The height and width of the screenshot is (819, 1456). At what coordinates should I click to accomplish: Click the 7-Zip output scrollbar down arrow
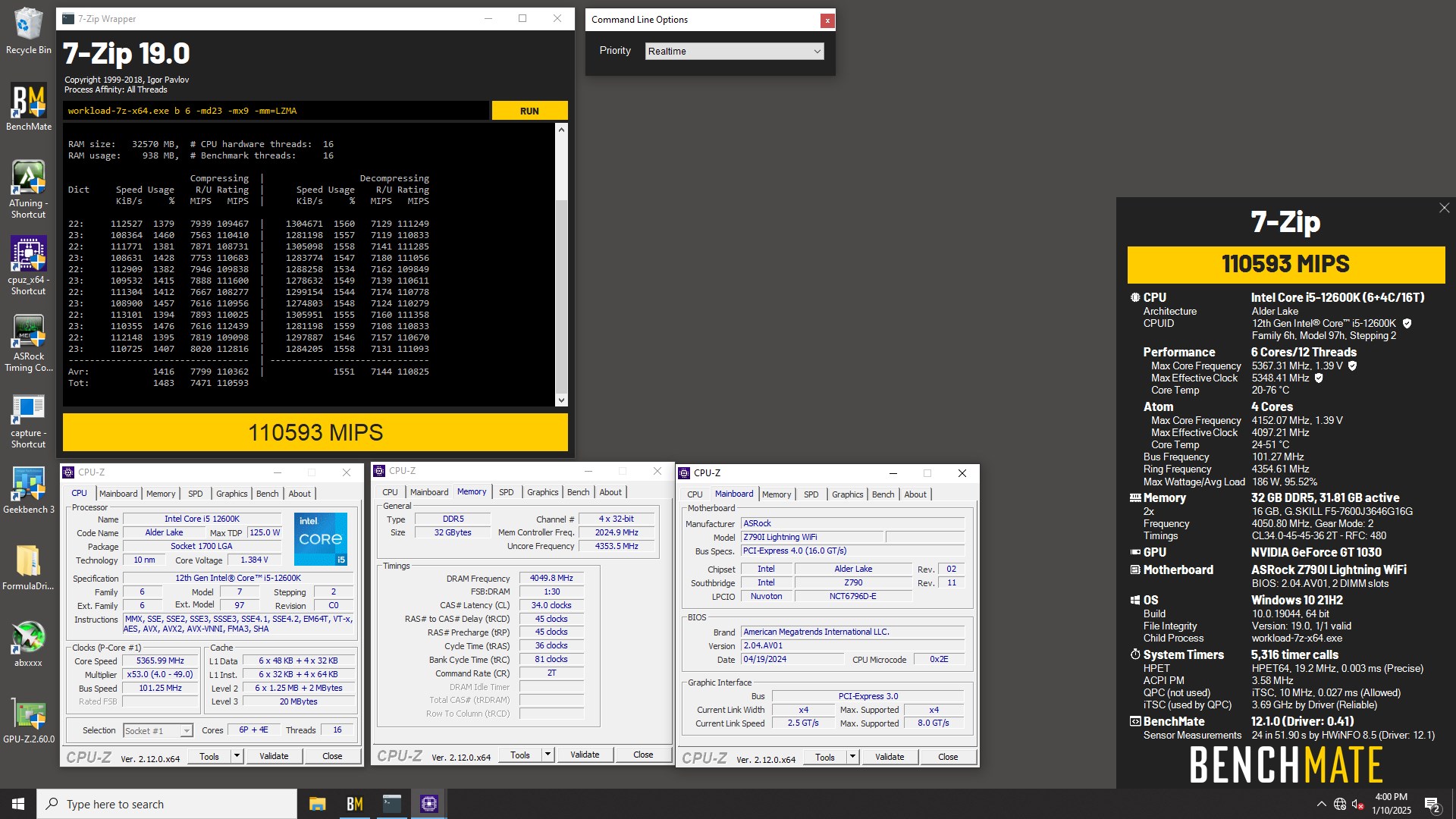click(x=561, y=400)
